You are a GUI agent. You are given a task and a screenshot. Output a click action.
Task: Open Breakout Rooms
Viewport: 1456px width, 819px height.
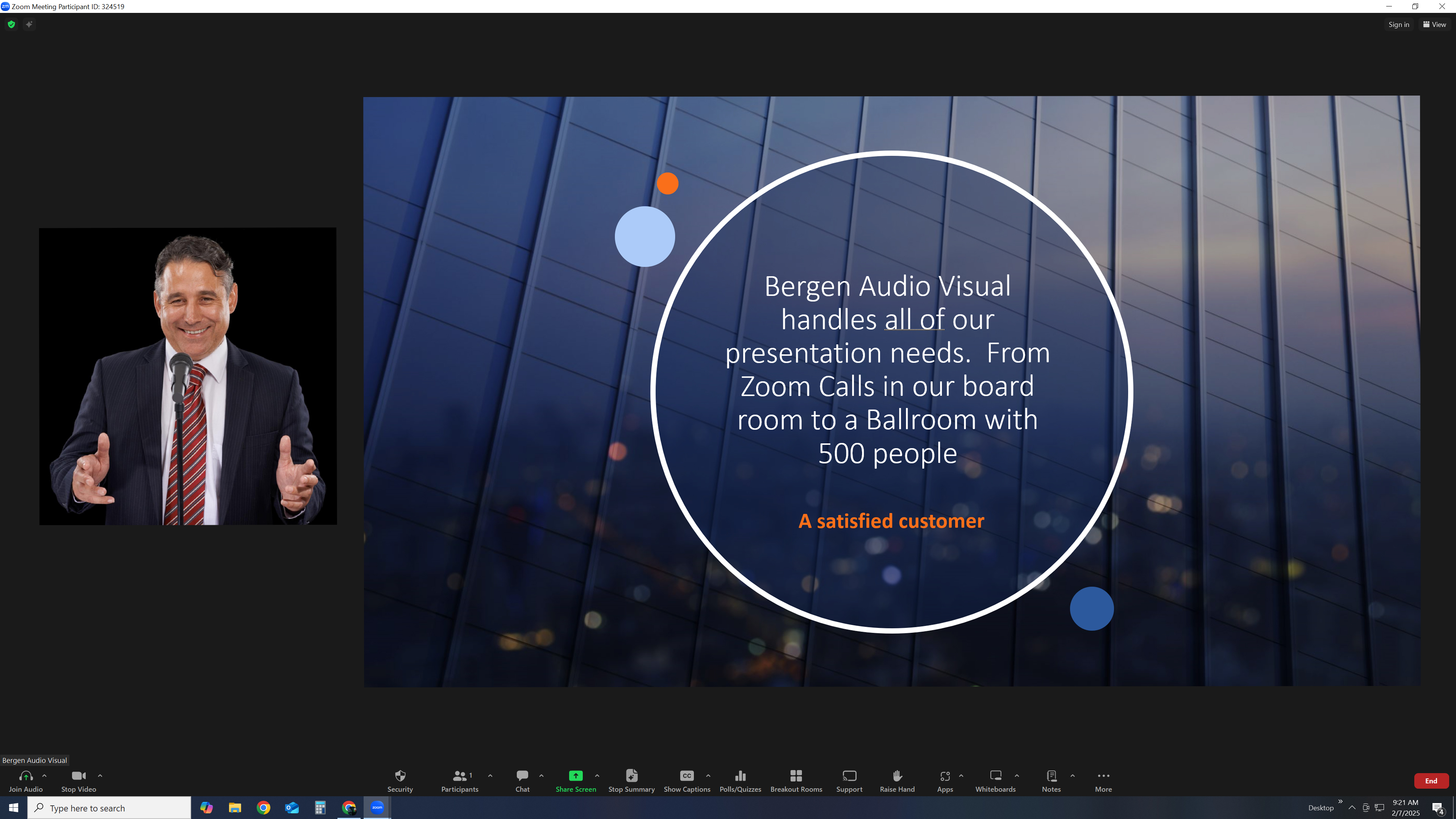[796, 781]
